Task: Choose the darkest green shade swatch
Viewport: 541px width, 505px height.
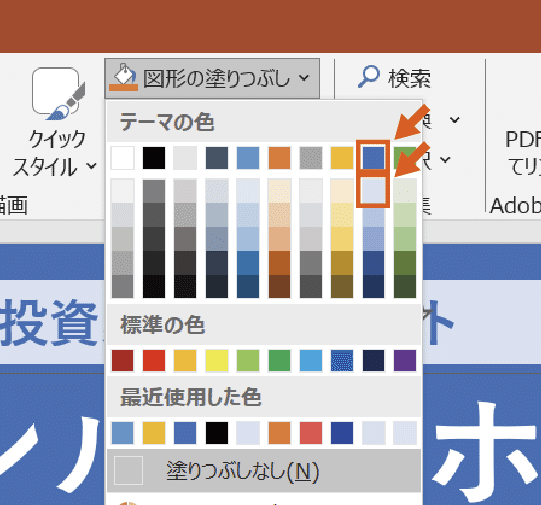Action: 405,286
